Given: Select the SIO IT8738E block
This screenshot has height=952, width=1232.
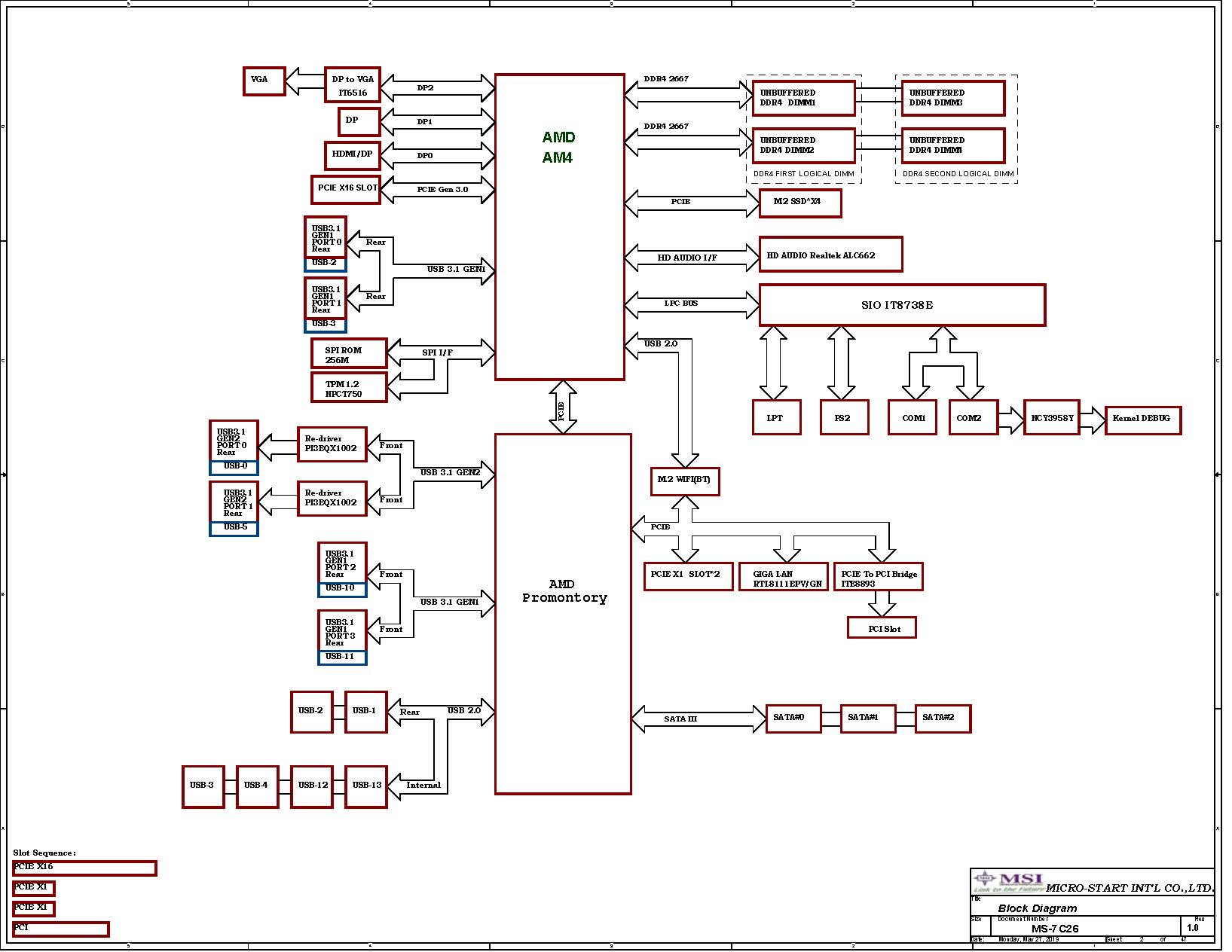Looking at the screenshot, I should 902,305.
